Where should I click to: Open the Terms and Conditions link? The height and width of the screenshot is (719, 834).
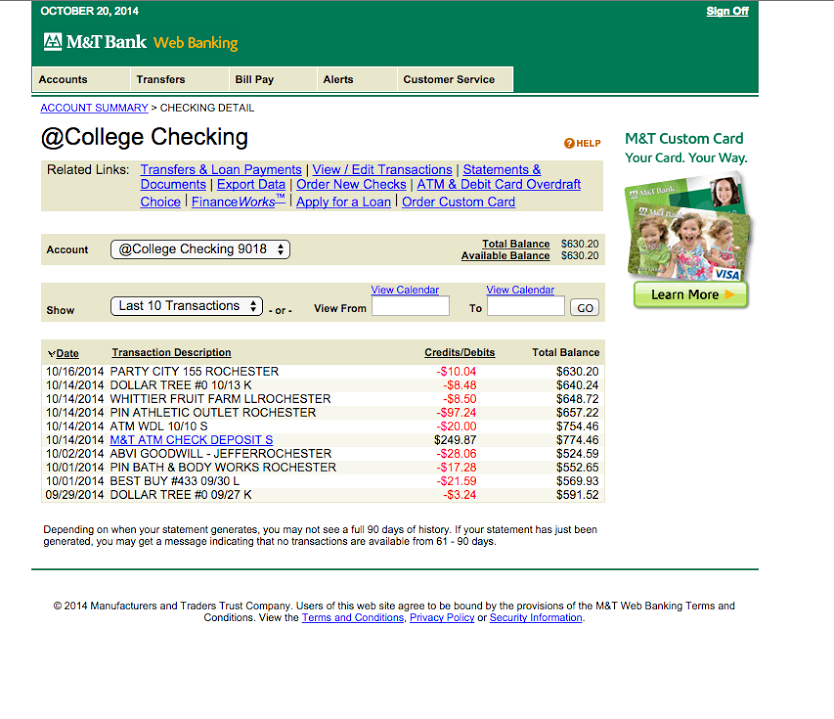click(353, 617)
